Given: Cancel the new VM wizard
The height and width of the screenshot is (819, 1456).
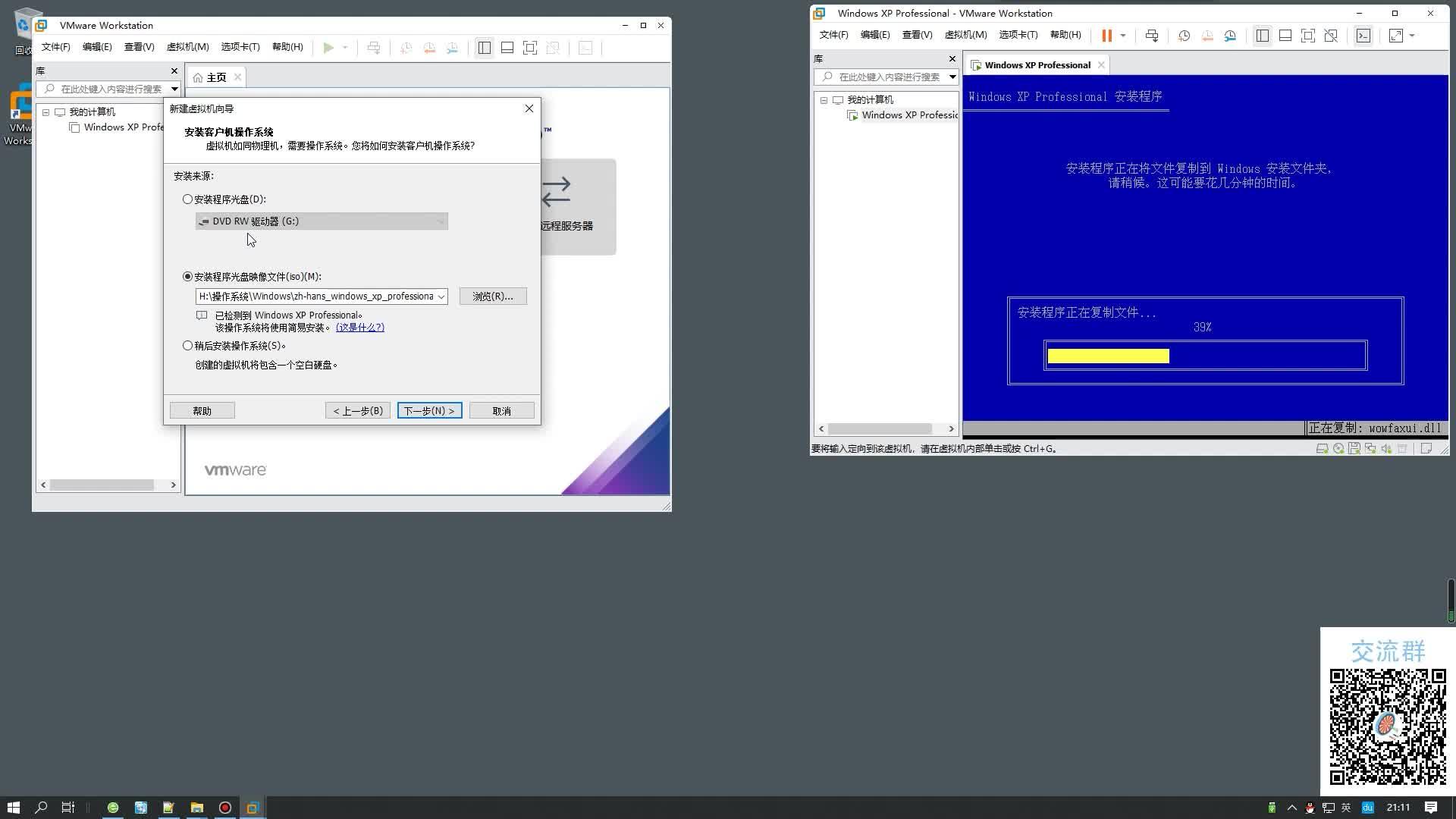Looking at the screenshot, I should tap(501, 411).
